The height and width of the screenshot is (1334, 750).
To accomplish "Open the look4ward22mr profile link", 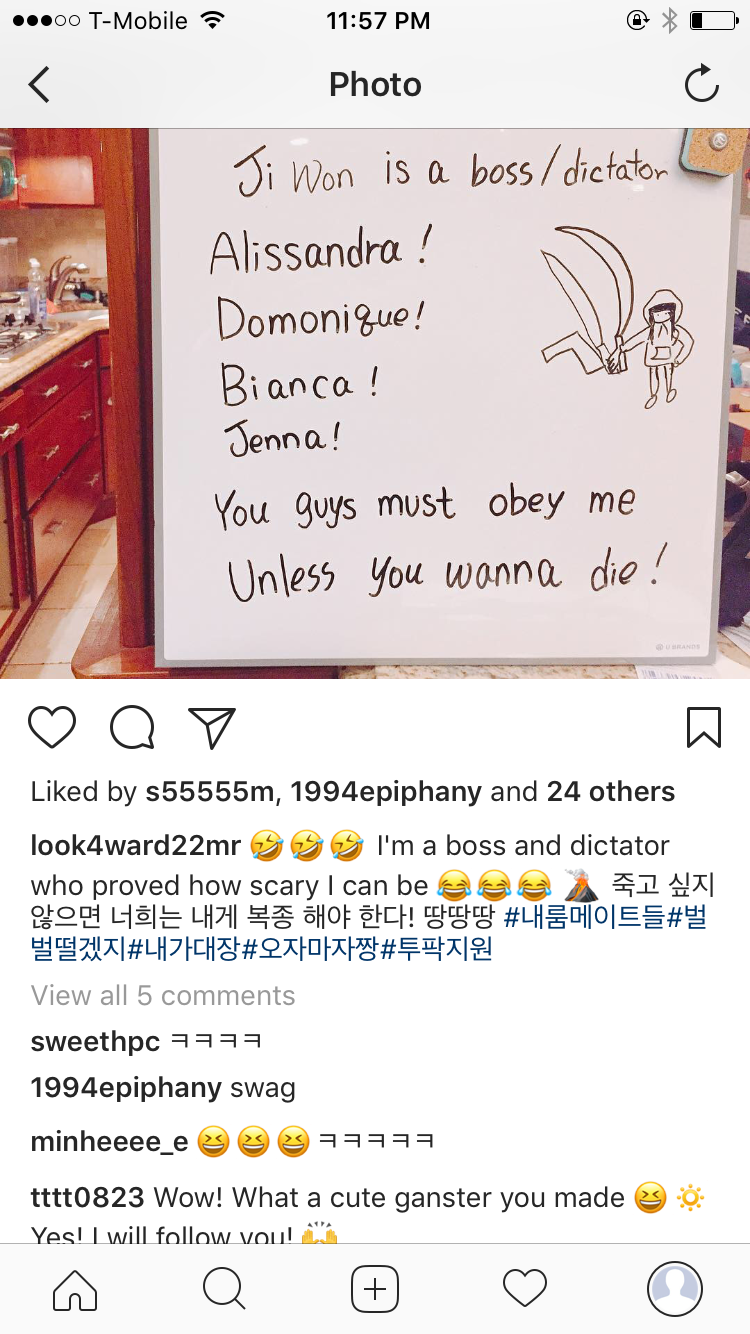I will 136,846.
